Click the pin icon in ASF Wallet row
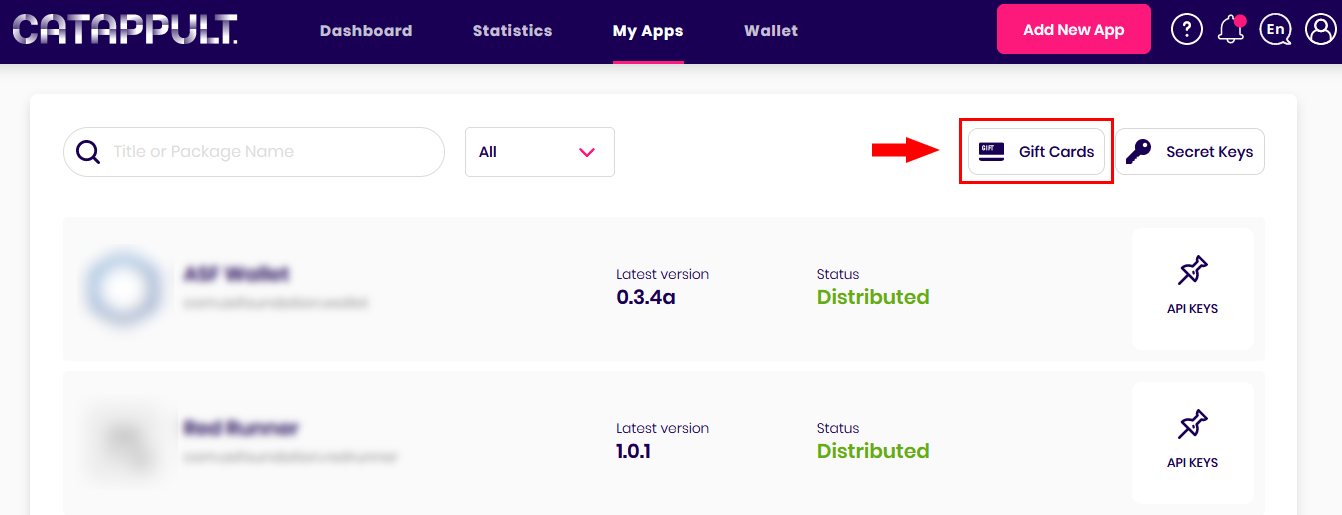This screenshot has height=515, width=1342. (x=1193, y=271)
